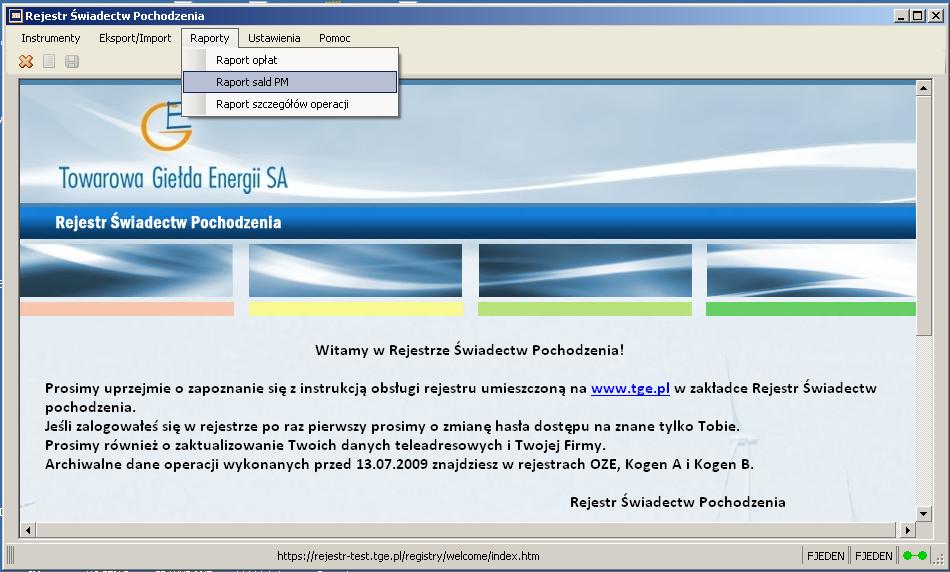950x572 pixels.
Task: Click the status bar resize grip
Action: [x=938, y=557]
